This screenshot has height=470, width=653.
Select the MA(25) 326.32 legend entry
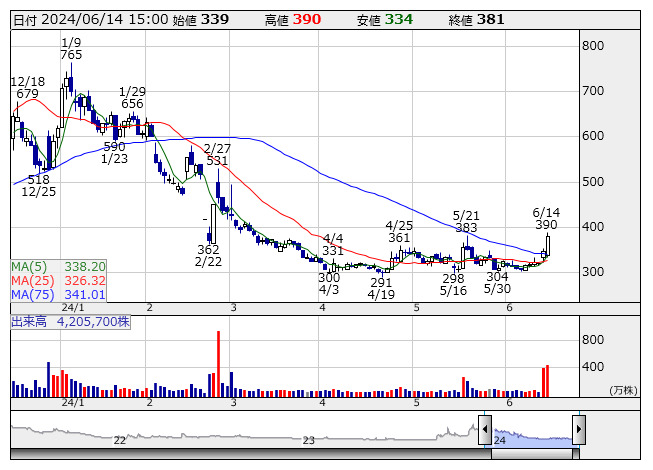click(x=58, y=281)
